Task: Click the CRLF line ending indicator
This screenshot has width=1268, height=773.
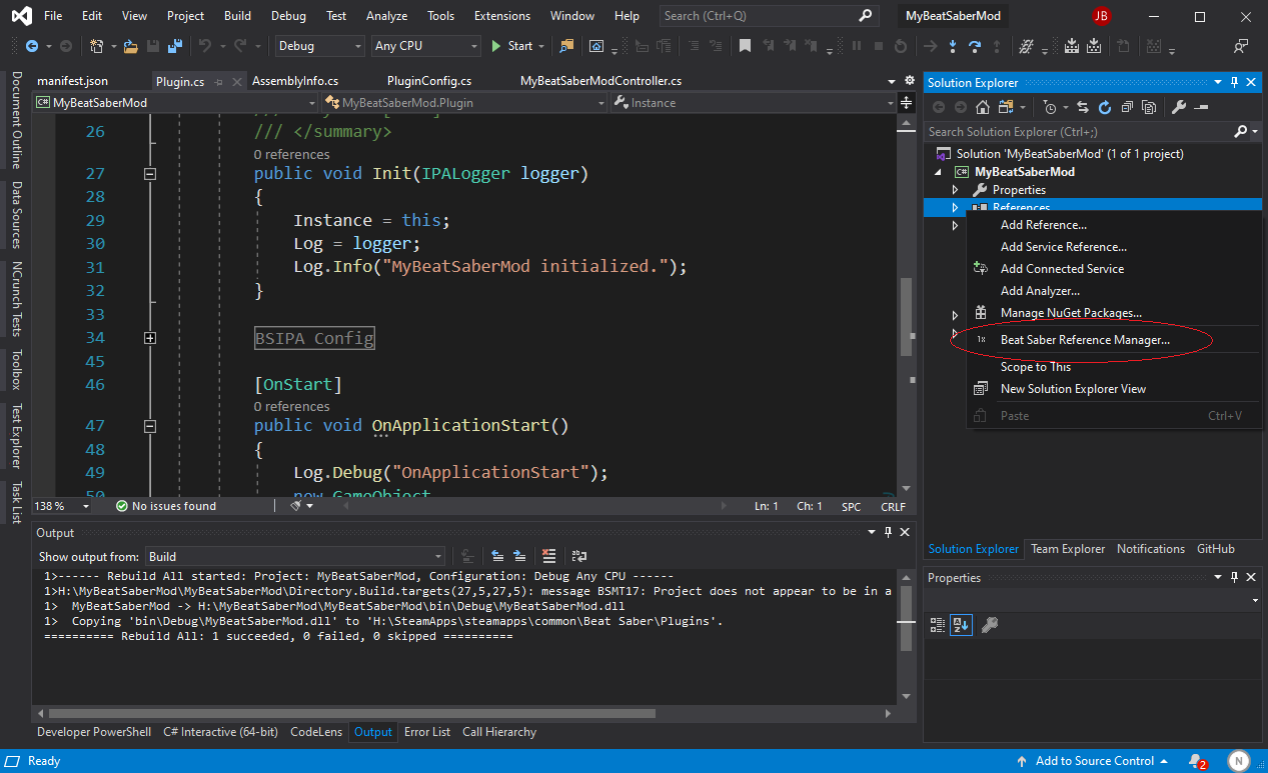Action: [893, 506]
